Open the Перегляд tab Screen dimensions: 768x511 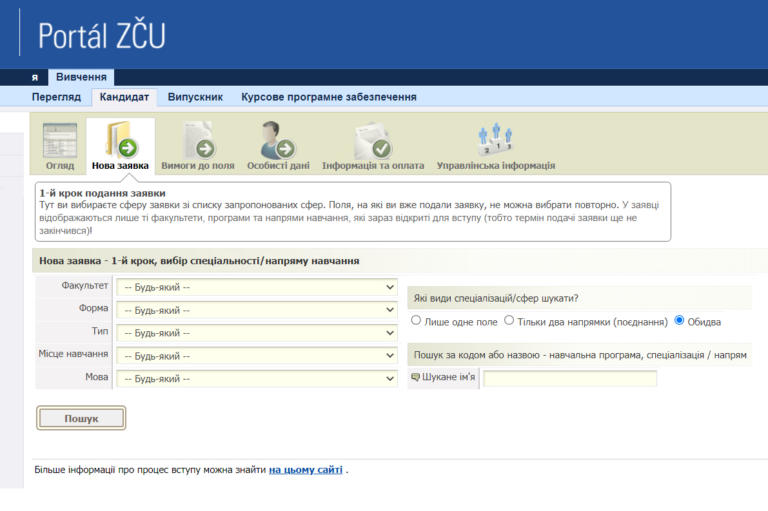click(x=56, y=97)
